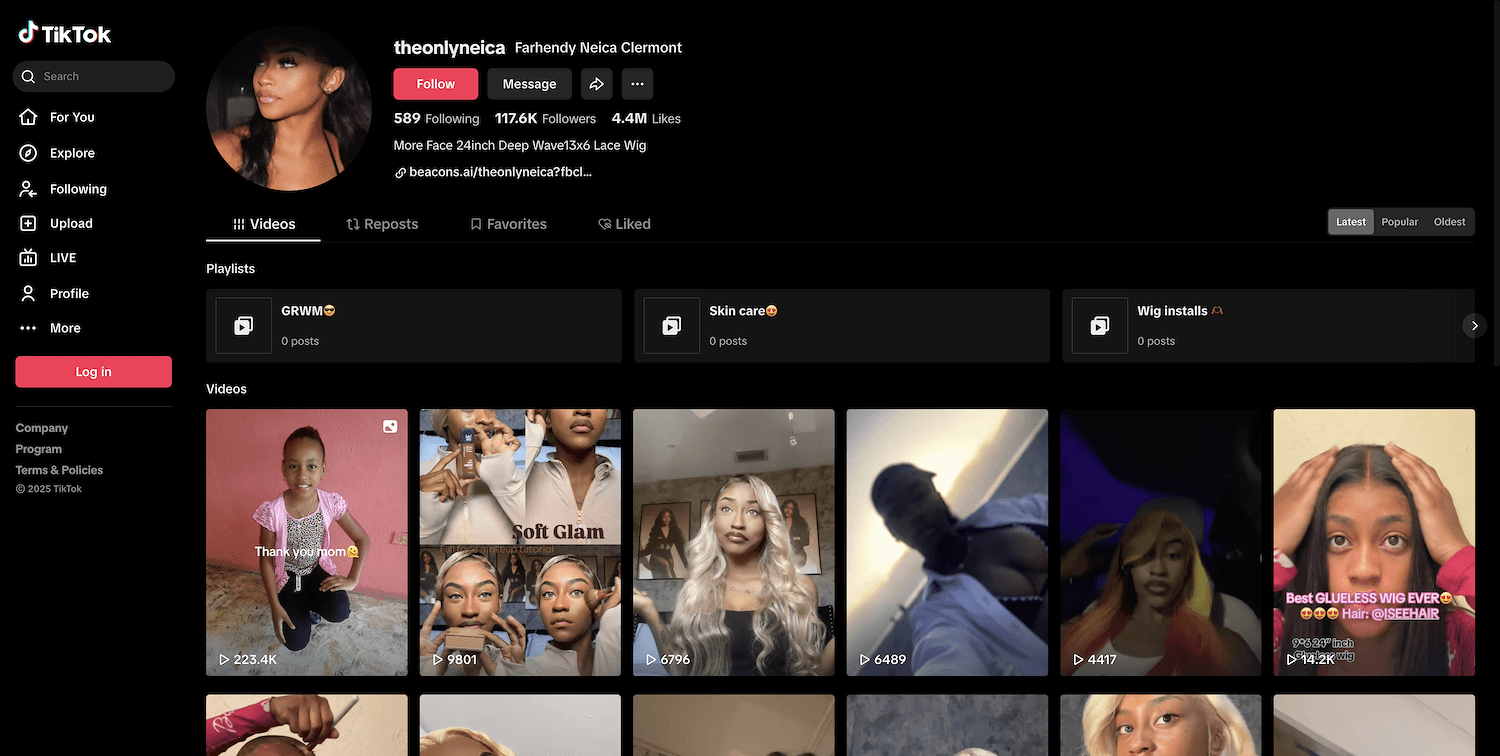Open the Soft Glam video thumbnail
Image resolution: width=1500 pixels, height=756 pixels.
click(520, 540)
